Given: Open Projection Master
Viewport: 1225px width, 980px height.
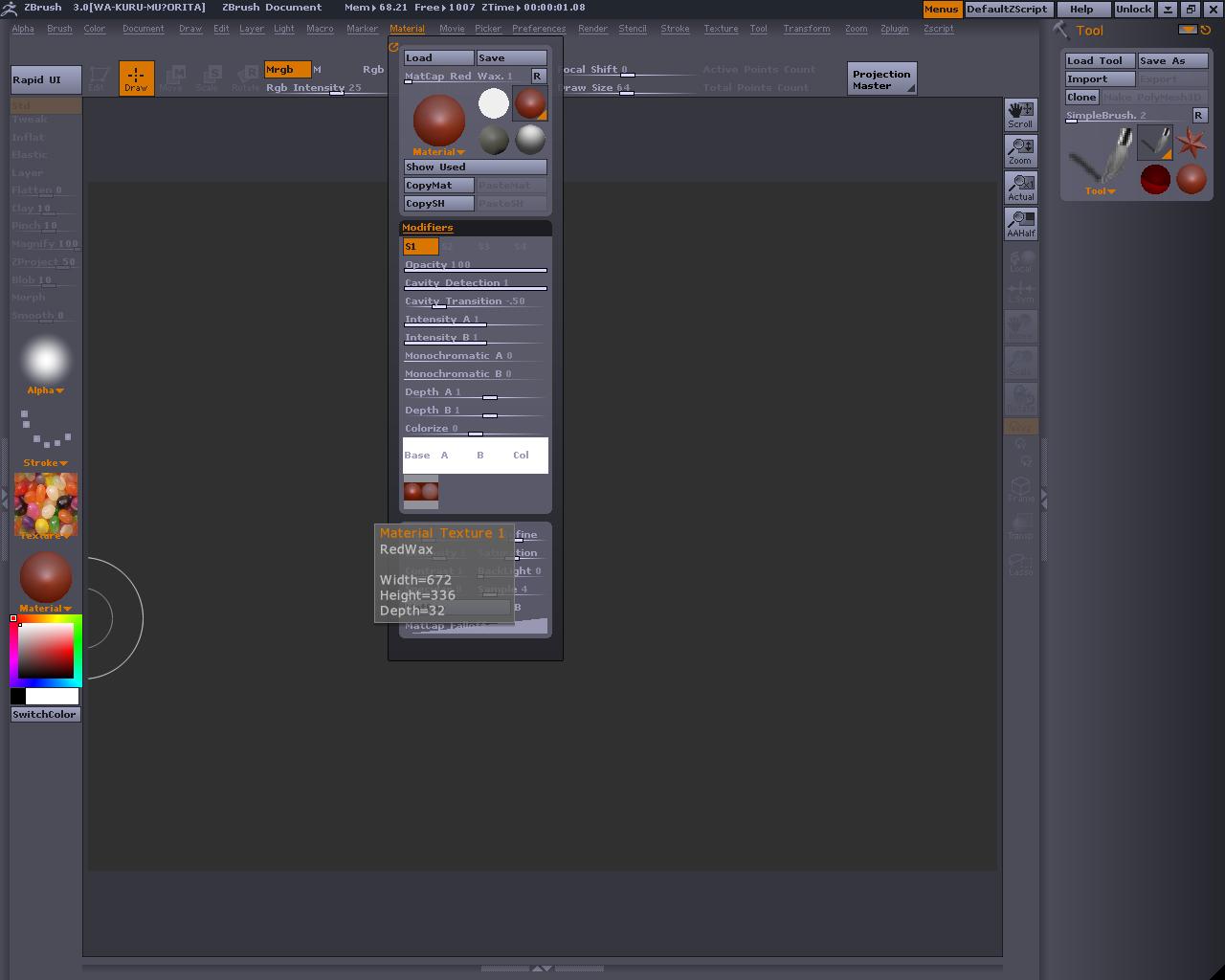Looking at the screenshot, I should point(882,78).
